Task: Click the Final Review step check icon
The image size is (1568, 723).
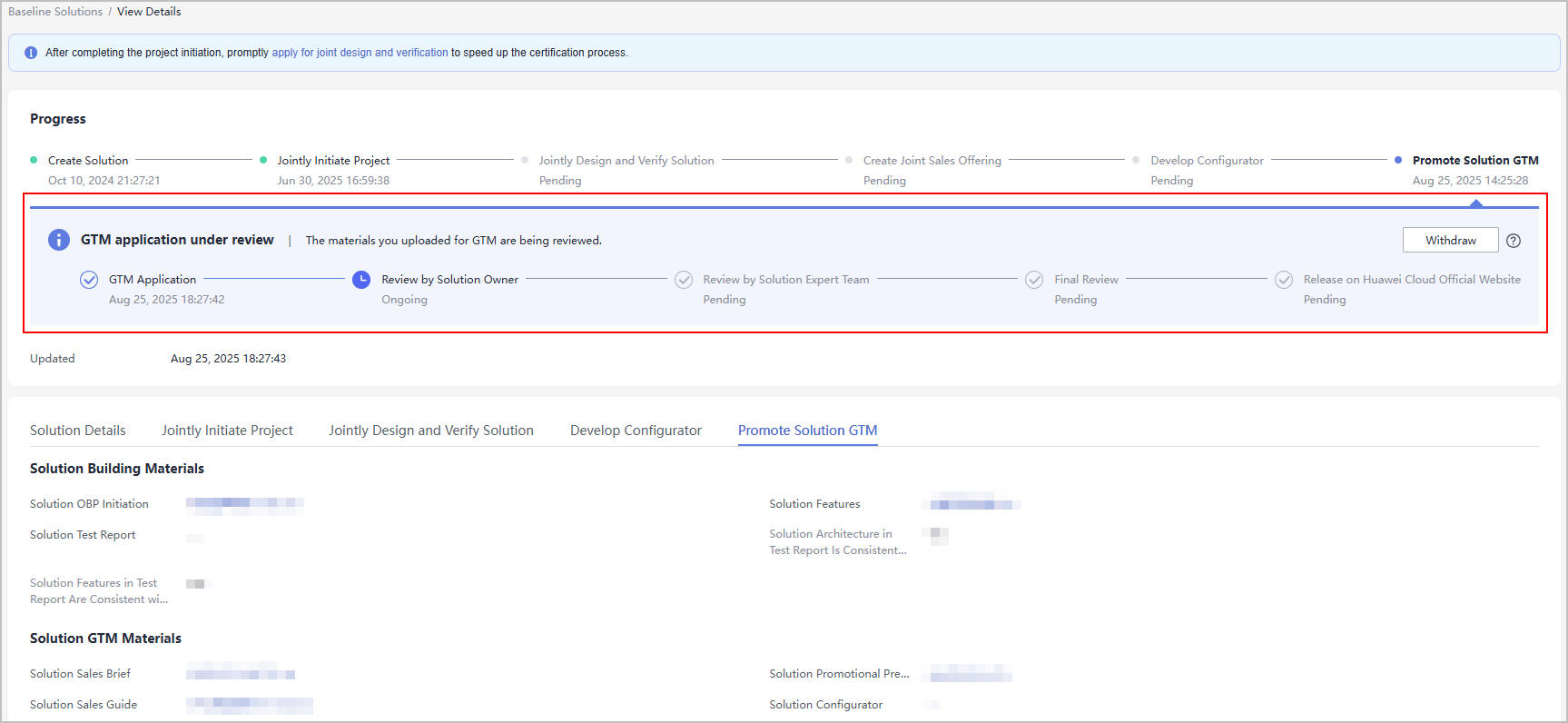Action: tap(1034, 280)
